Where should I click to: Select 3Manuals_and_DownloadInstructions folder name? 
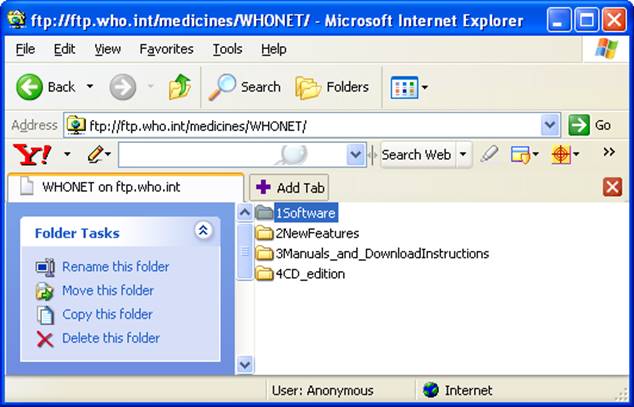[x=382, y=254]
